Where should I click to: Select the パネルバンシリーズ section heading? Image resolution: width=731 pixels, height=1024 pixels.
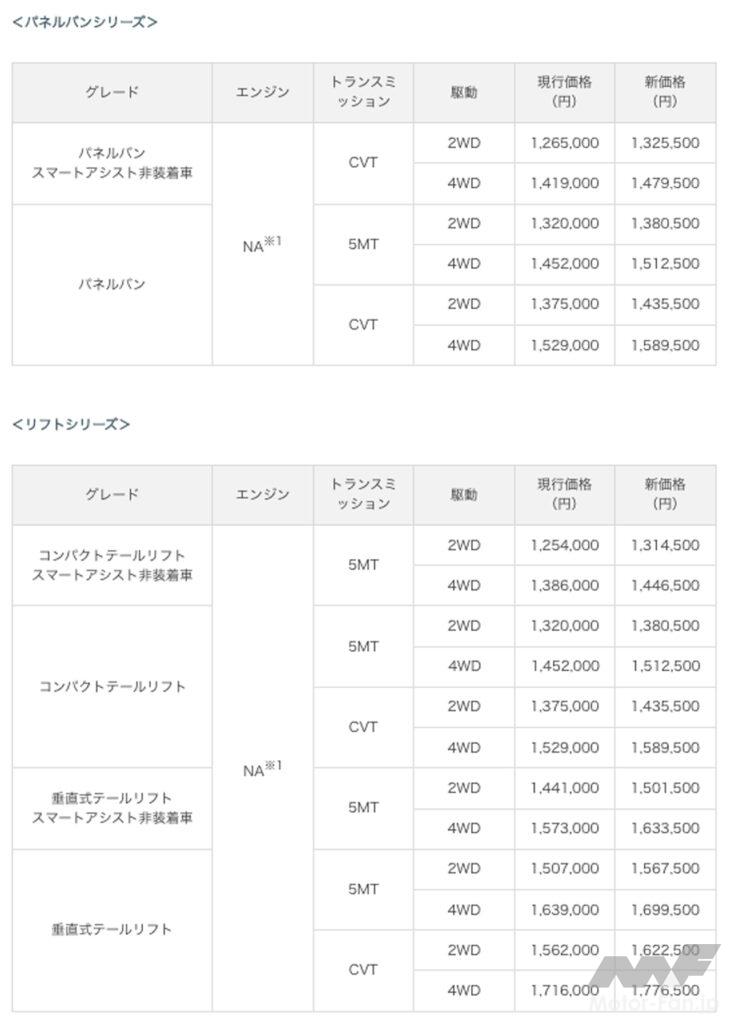coord(85,21)
